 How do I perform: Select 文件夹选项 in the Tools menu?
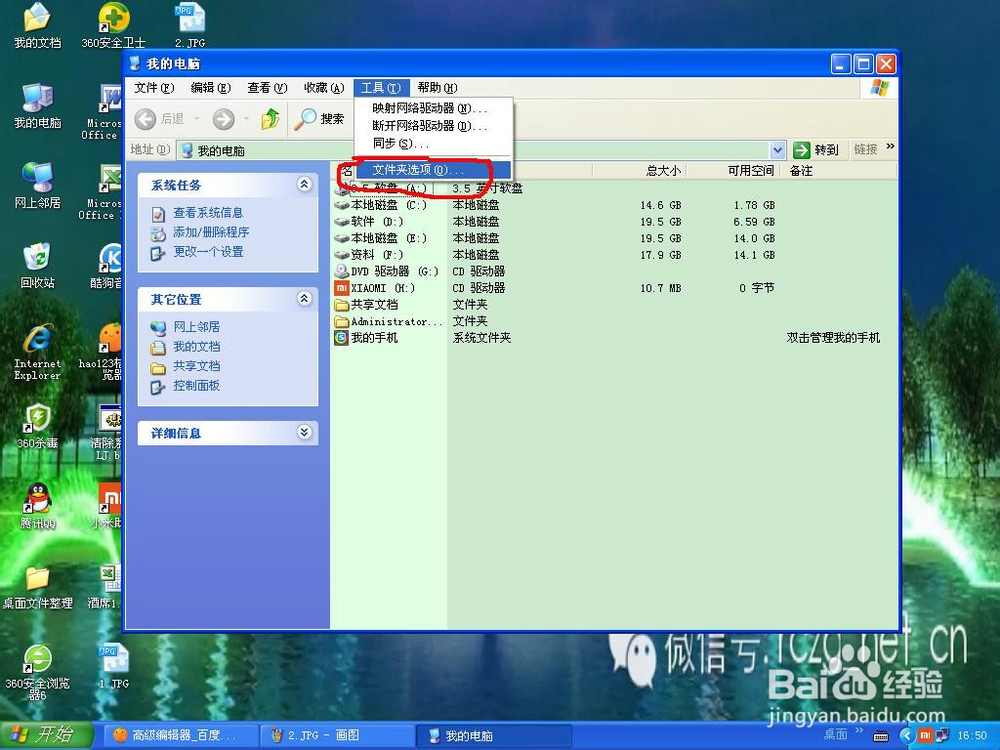click(417, 171)
